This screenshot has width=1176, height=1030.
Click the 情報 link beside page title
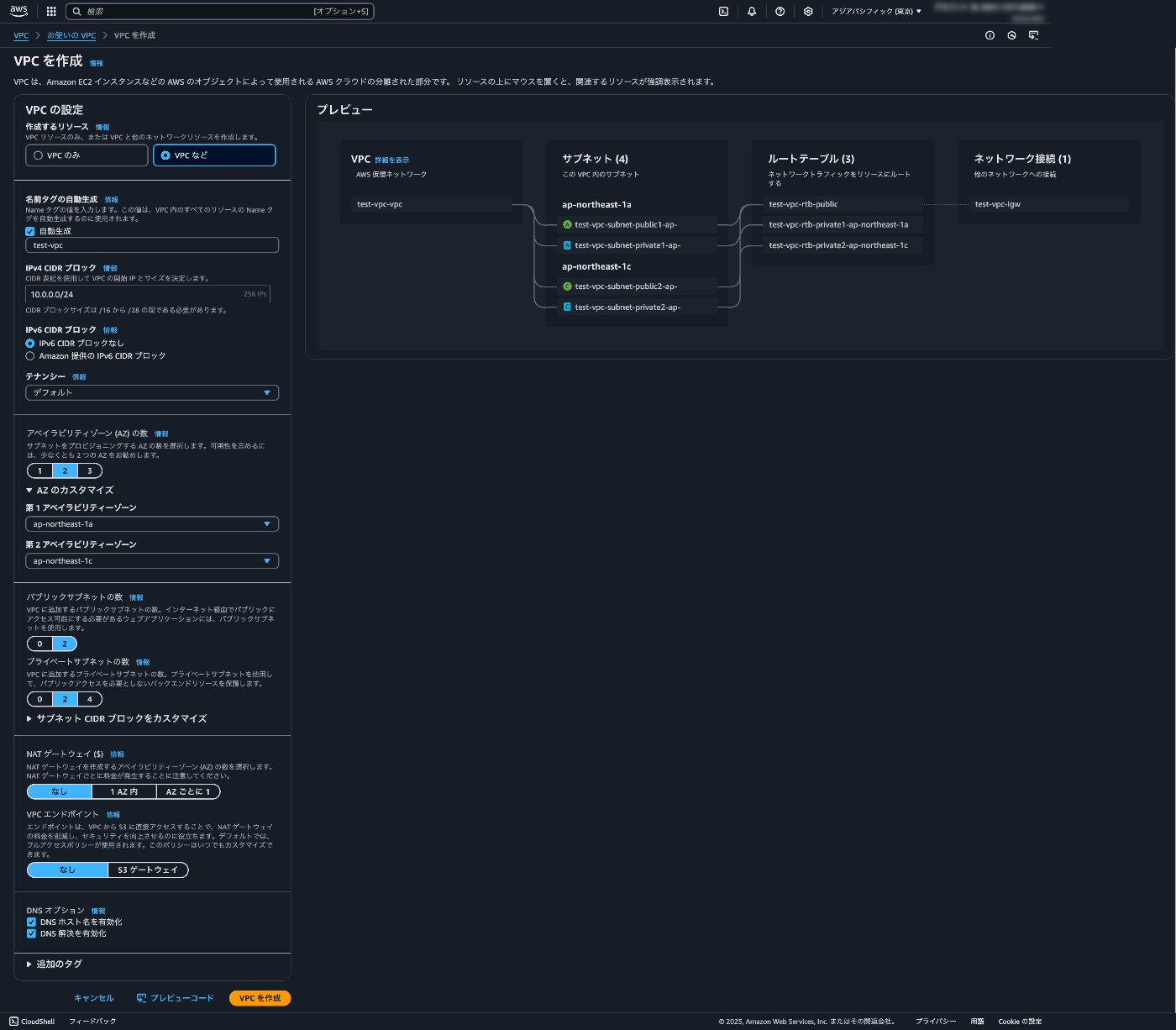point(97,63)
